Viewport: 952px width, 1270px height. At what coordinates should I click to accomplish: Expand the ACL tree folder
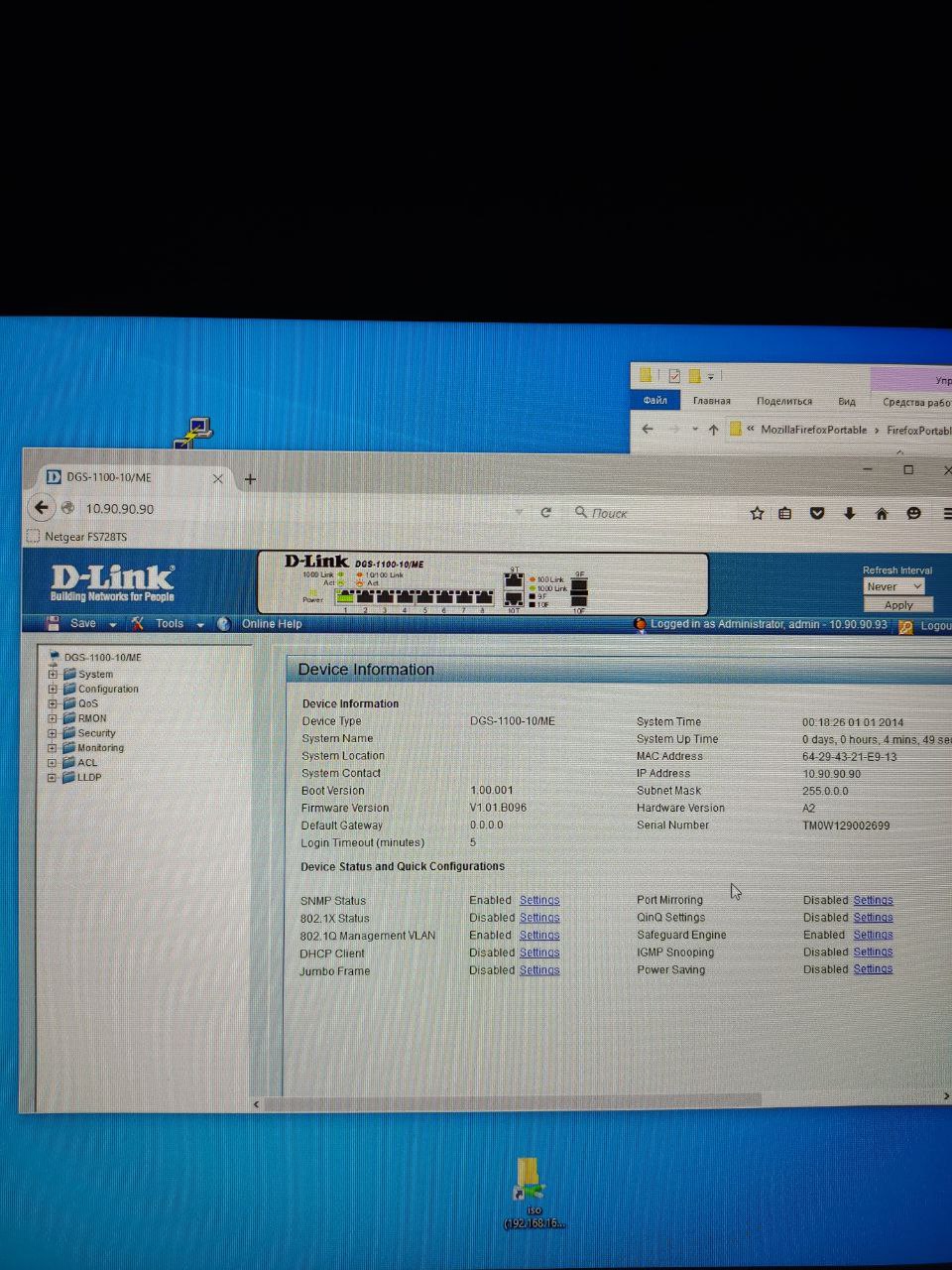[x=53, y=763]
